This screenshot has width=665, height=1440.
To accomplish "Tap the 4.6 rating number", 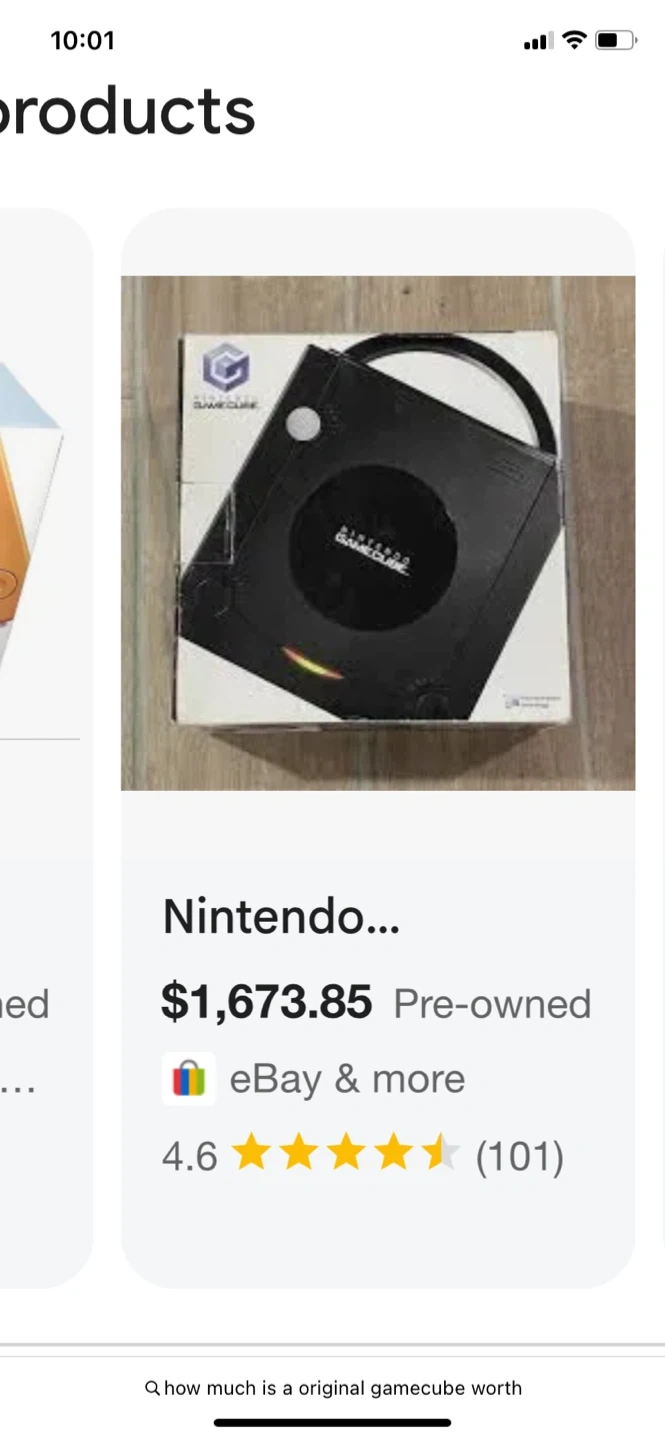I will [x=189, y=1156].
